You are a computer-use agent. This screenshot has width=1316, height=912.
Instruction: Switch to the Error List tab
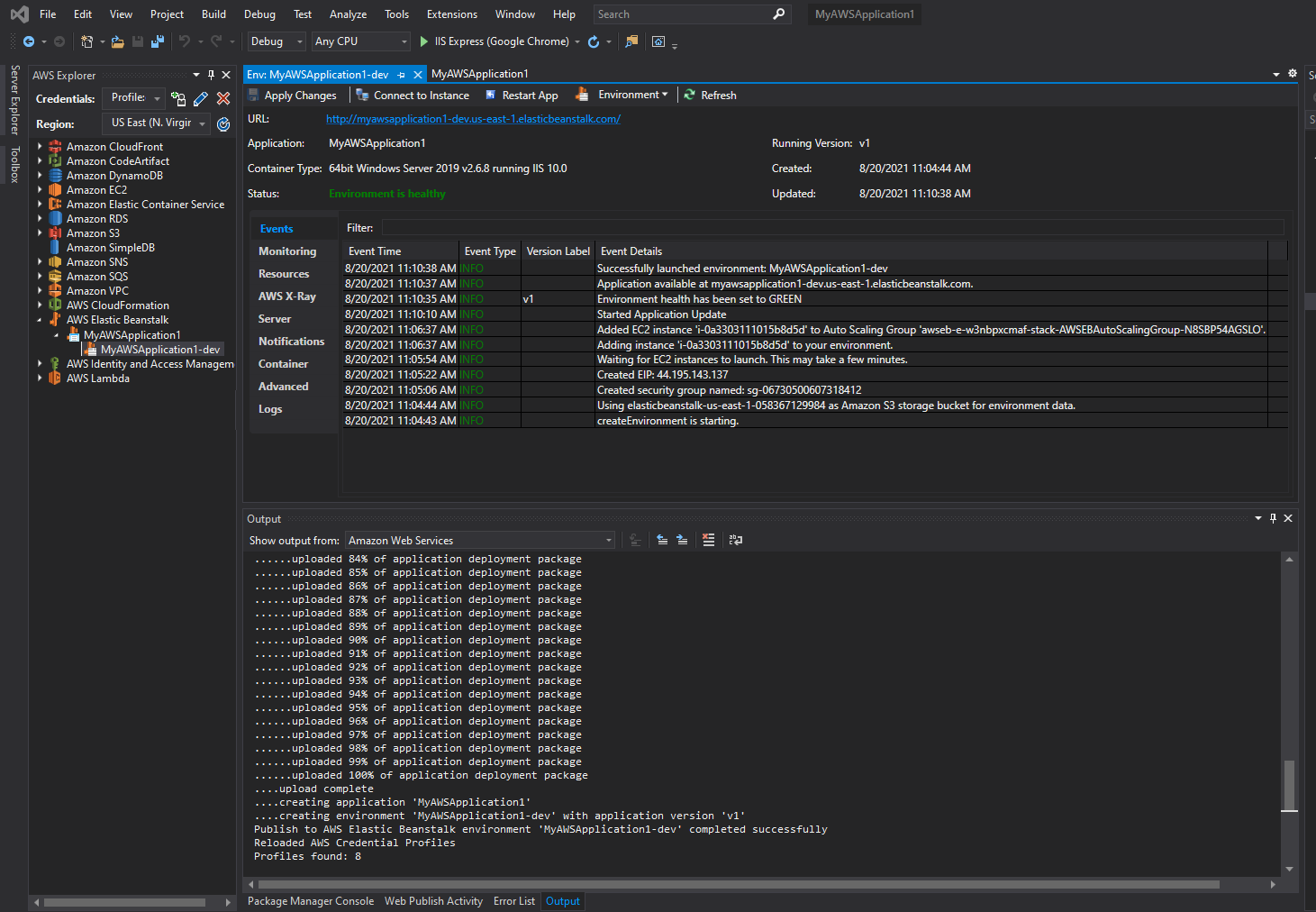514,901
